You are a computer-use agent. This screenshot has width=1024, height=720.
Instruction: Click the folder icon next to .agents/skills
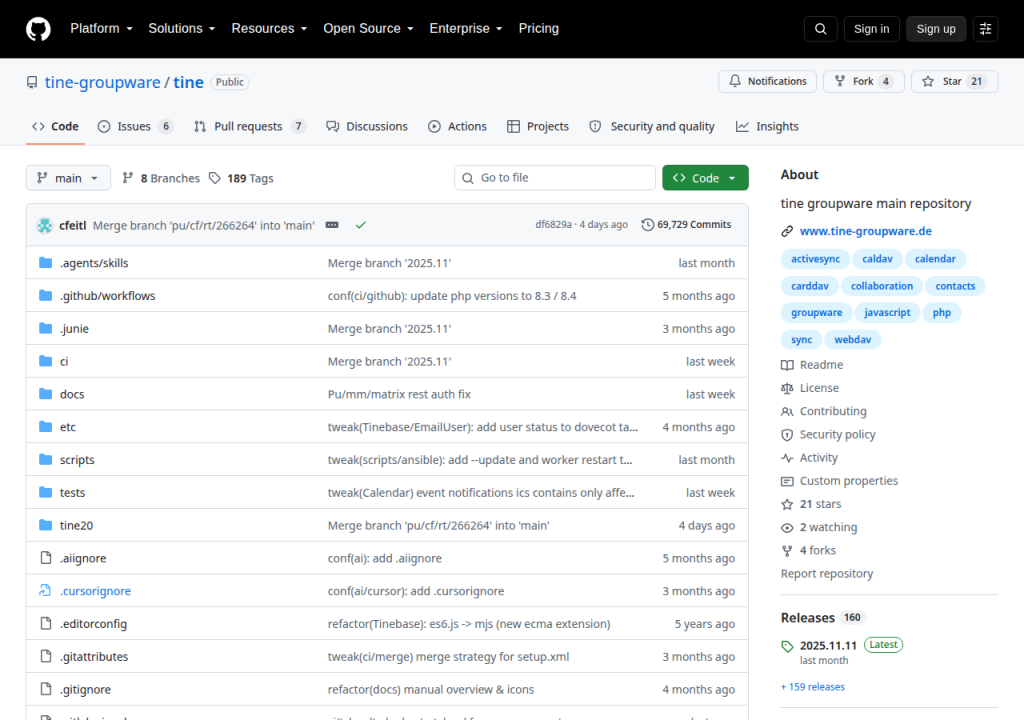coord(45,263)
